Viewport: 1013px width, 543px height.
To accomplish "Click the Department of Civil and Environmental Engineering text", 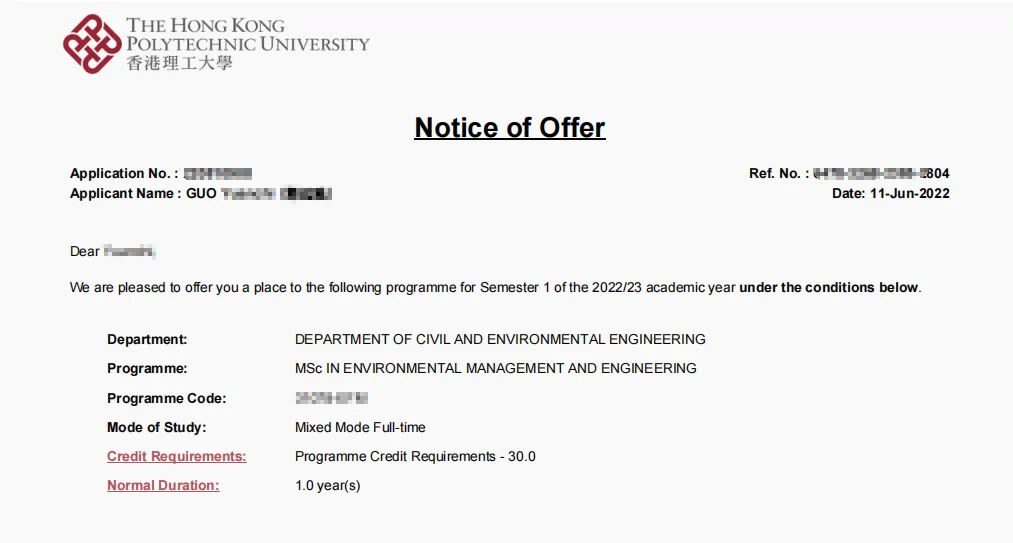I will coord(500,340).
